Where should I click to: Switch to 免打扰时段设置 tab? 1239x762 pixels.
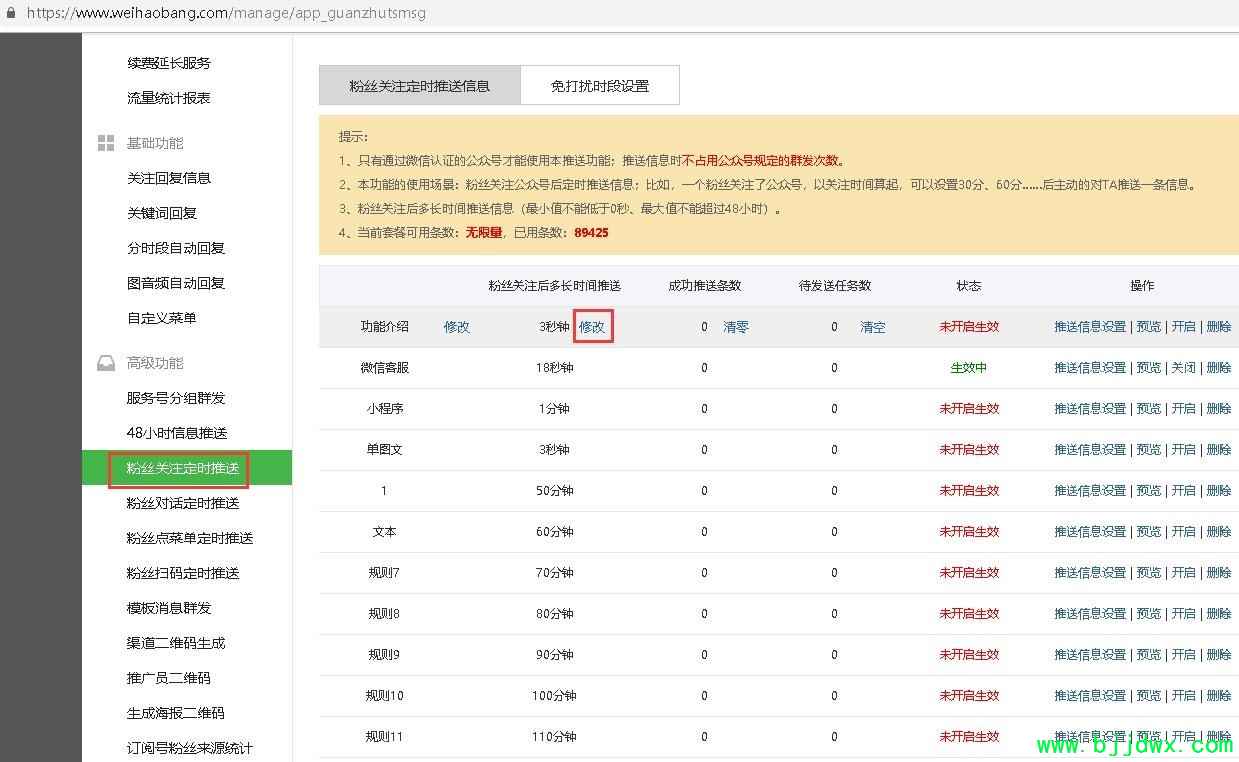[x=600, y=86]
